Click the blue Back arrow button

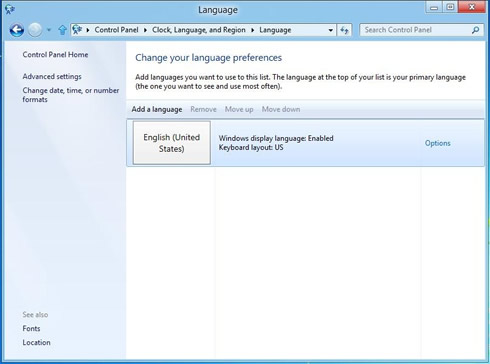(x=17, y=30)
